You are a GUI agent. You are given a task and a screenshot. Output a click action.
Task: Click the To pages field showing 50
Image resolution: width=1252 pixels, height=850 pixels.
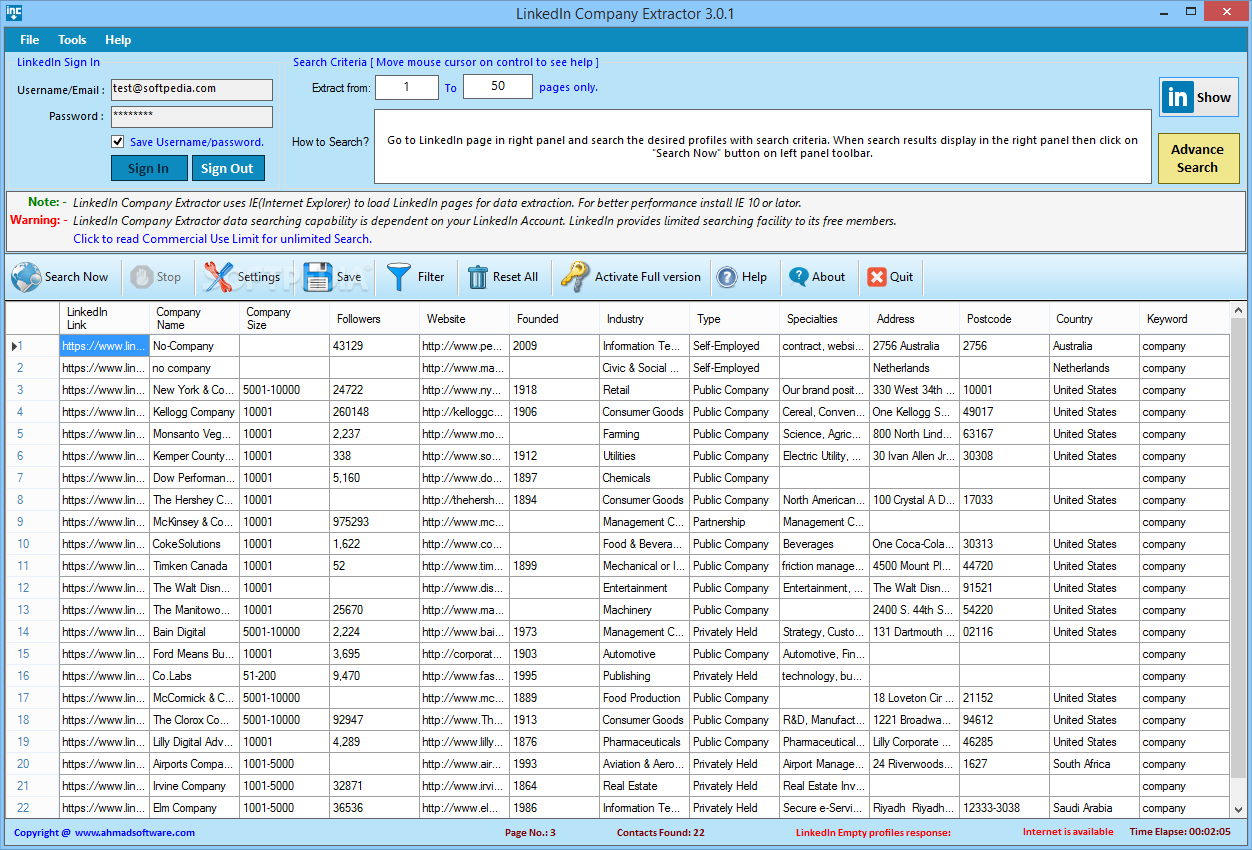498,87
